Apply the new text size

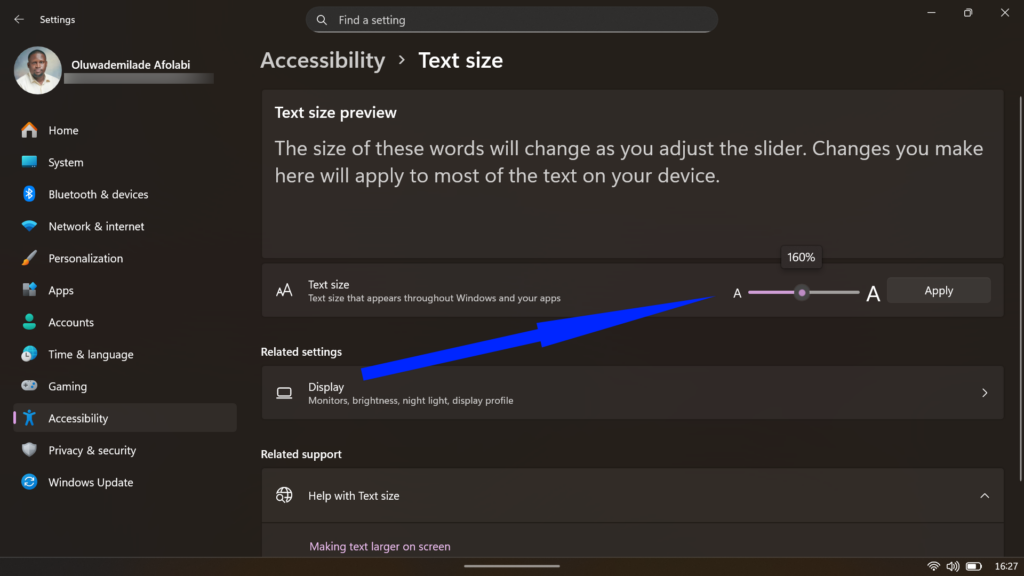coord(938,290)
